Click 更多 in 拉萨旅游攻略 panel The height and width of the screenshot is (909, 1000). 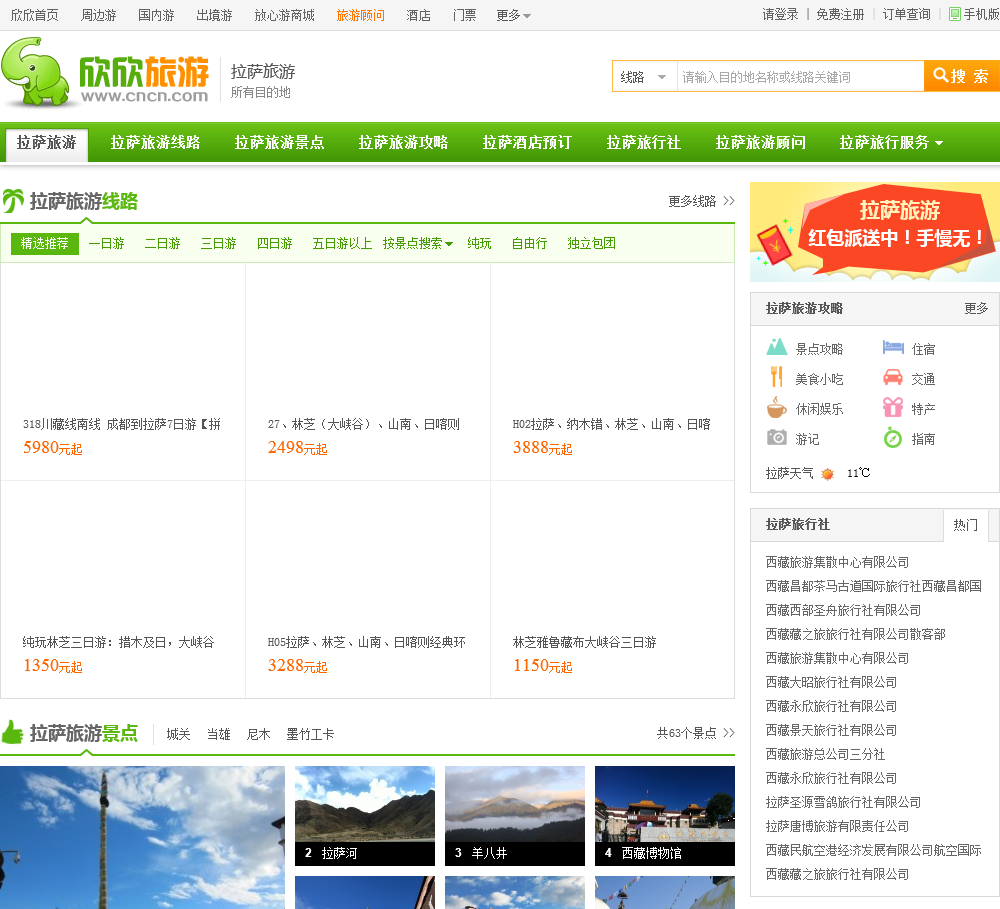click(976, 308)
